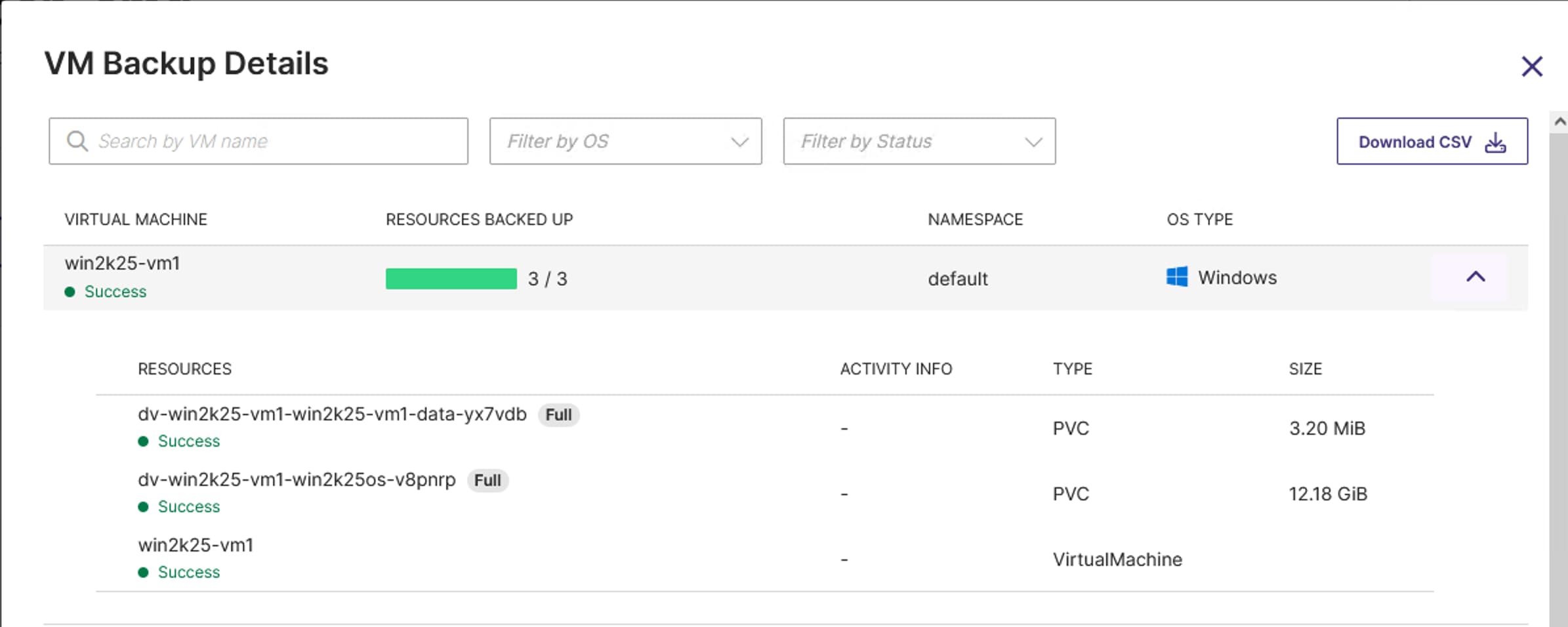
Task: Select the win2k25-vm1 VirtualMachine resource entry
Action: click(196, 545)
